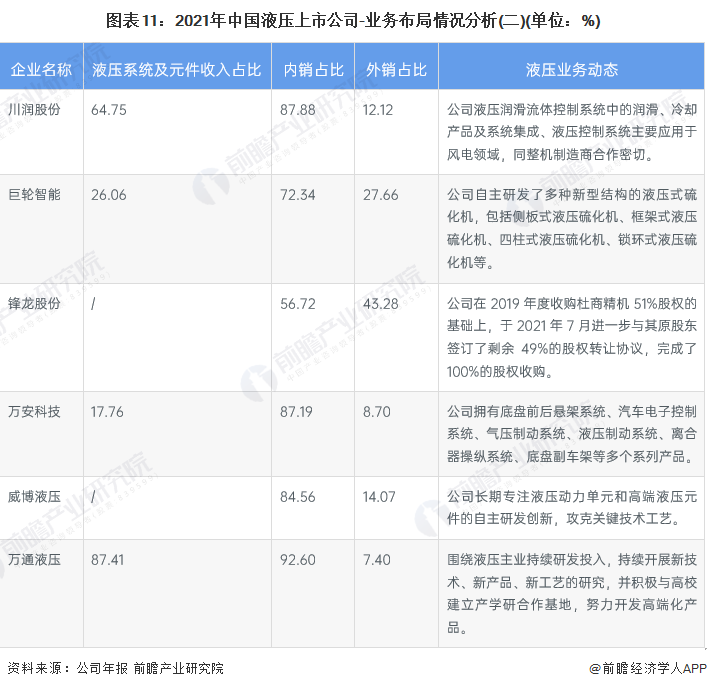Click source note 资料来源：公司年报 前瞻产业研究院
Image resolution: width=707 pixels, height=689 pixels.
click(x=116, y=668)
